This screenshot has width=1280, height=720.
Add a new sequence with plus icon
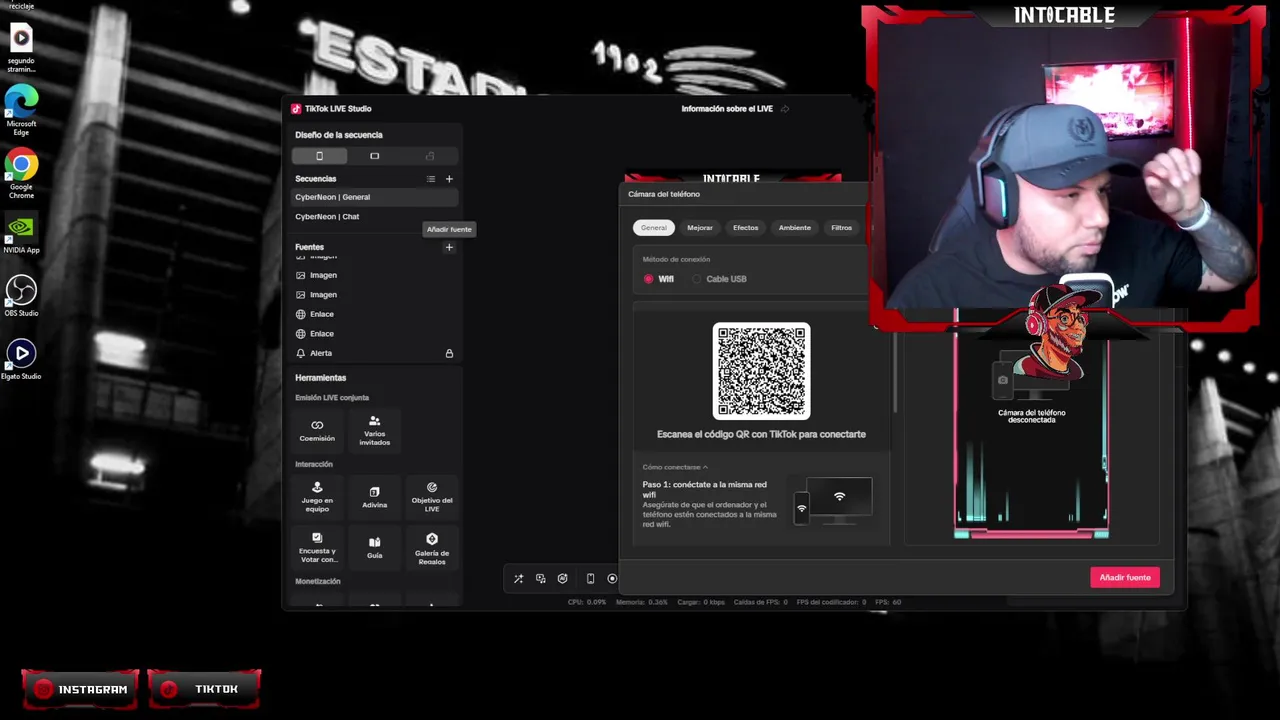point(449,179)
